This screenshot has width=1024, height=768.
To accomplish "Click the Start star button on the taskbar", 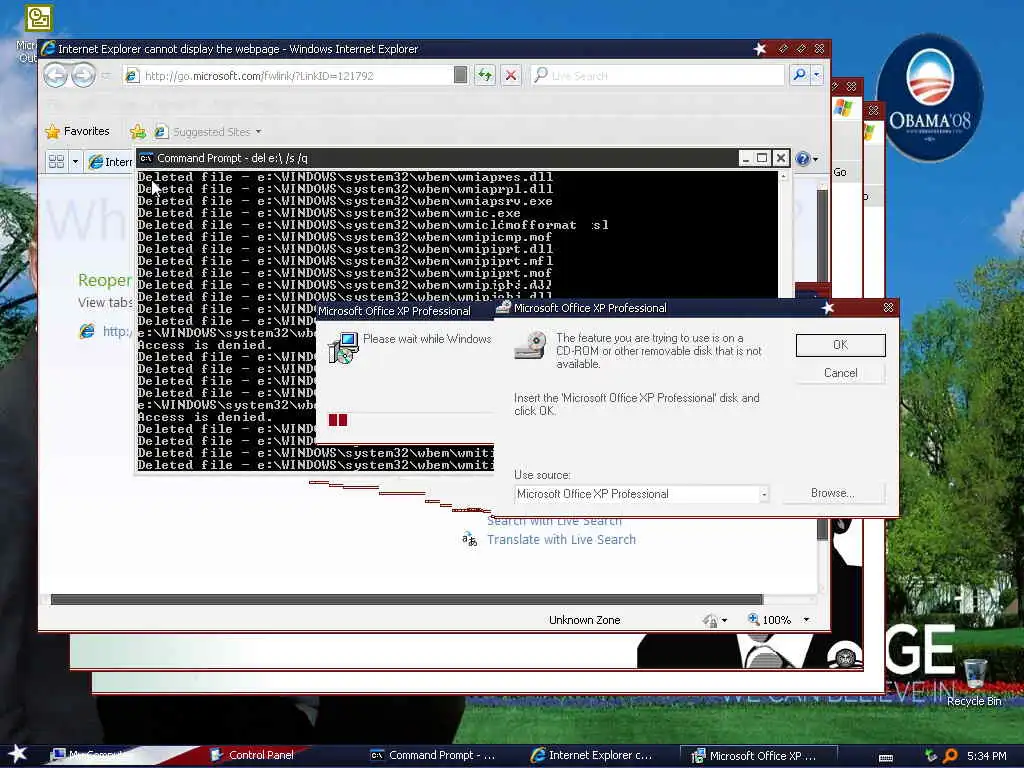I will [16, 754].
